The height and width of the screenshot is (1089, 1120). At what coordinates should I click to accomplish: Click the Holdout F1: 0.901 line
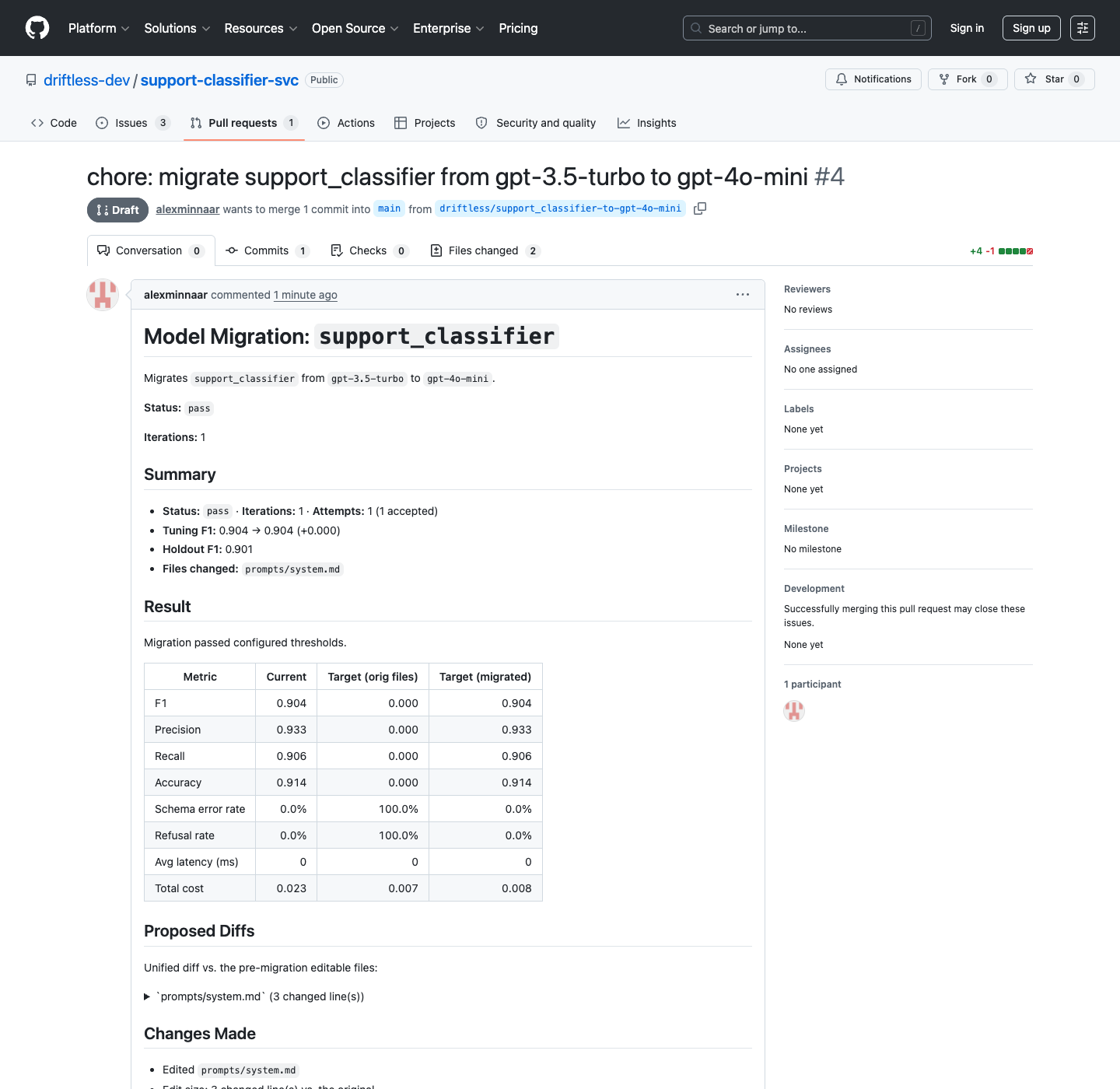pos(208,549)
